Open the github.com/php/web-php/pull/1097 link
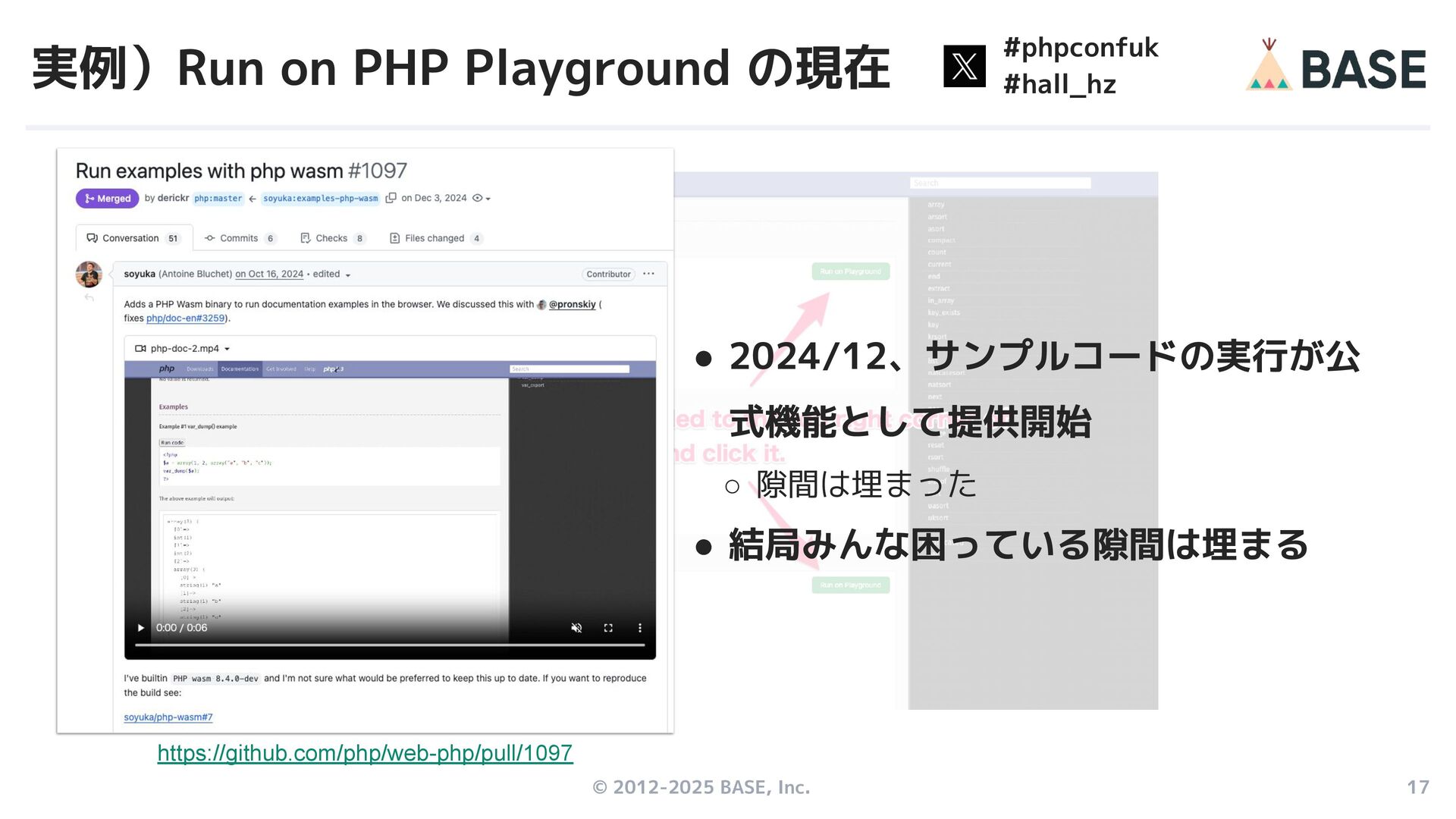 (365, 753)
